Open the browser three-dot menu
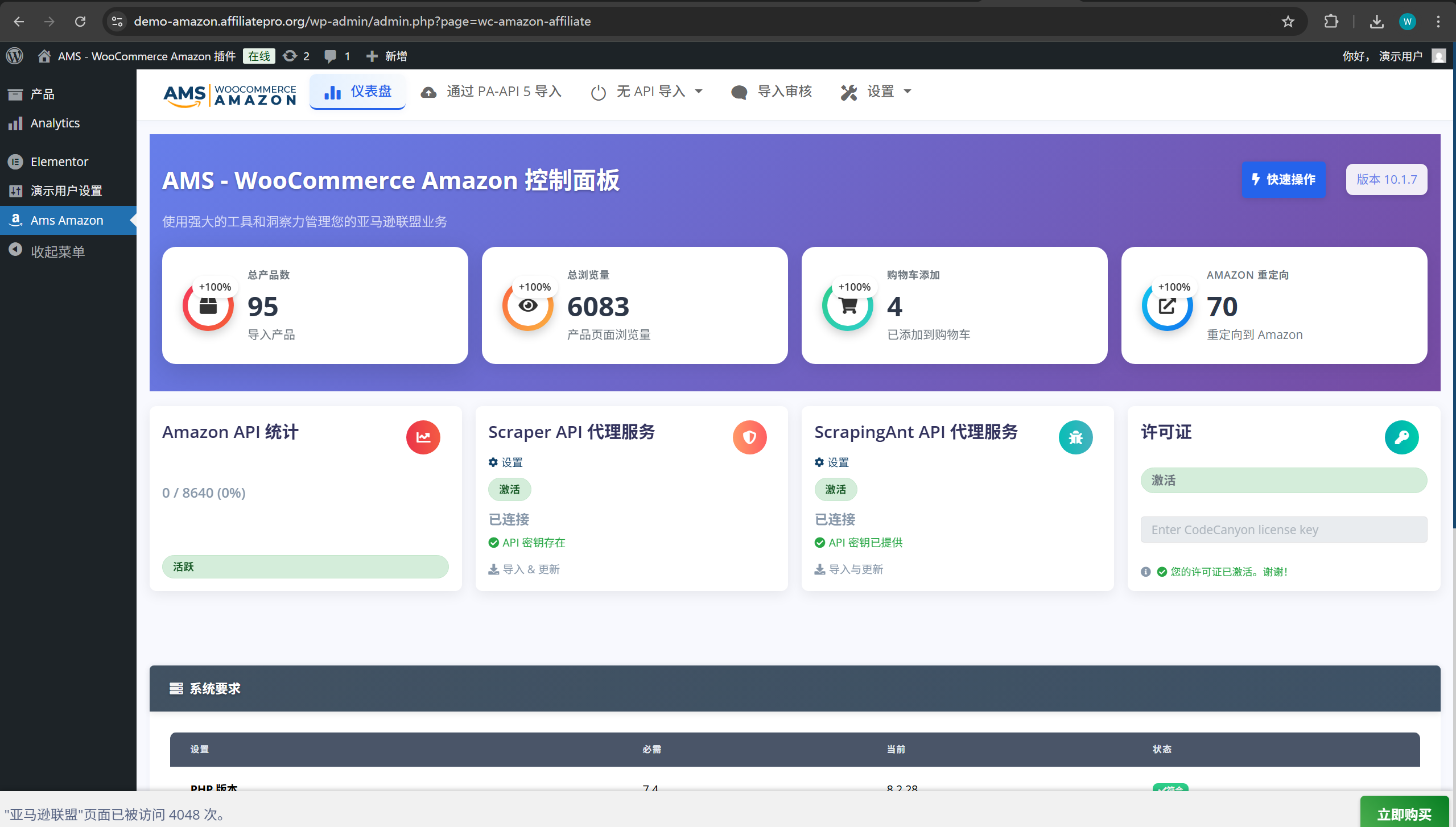The height and width of the screenshot is (827, 1456). [x=1438, y=22]
